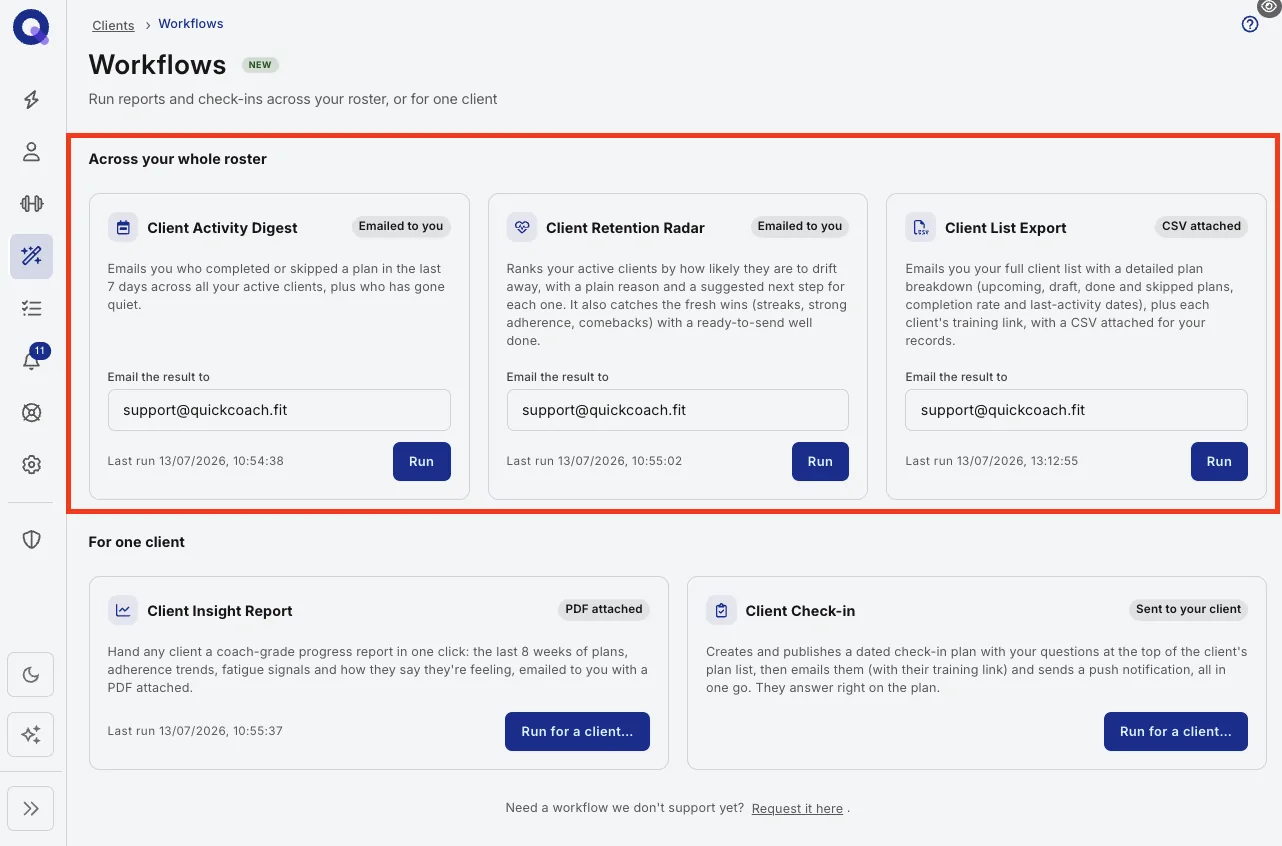Viewport: 1282px width, 846px height.
Task: Click Last run 13/07/2026, 10:55:02 text
Action: [x=594, y=462]
